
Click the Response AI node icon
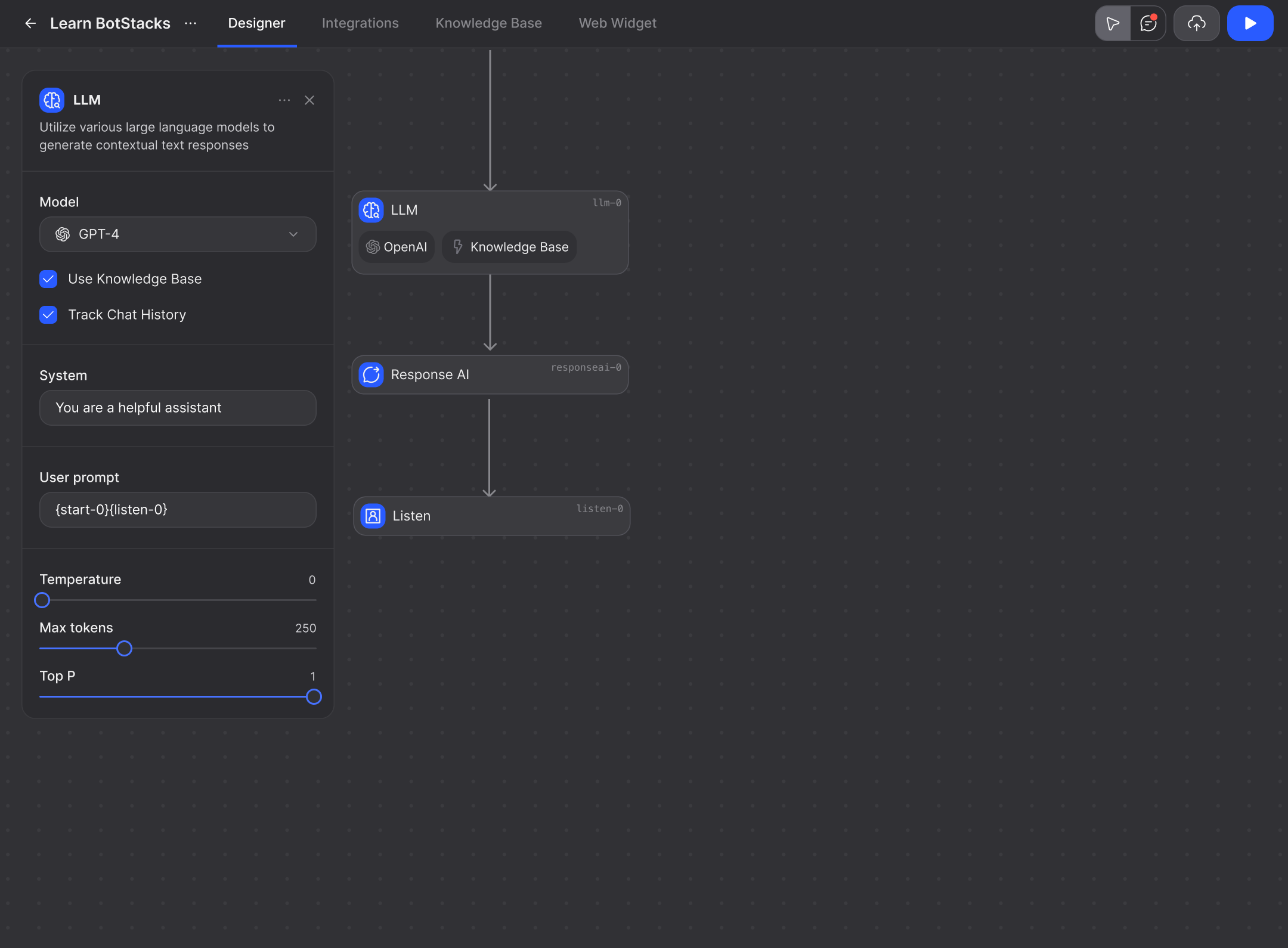pyautogui.click(x=371, y=374)
